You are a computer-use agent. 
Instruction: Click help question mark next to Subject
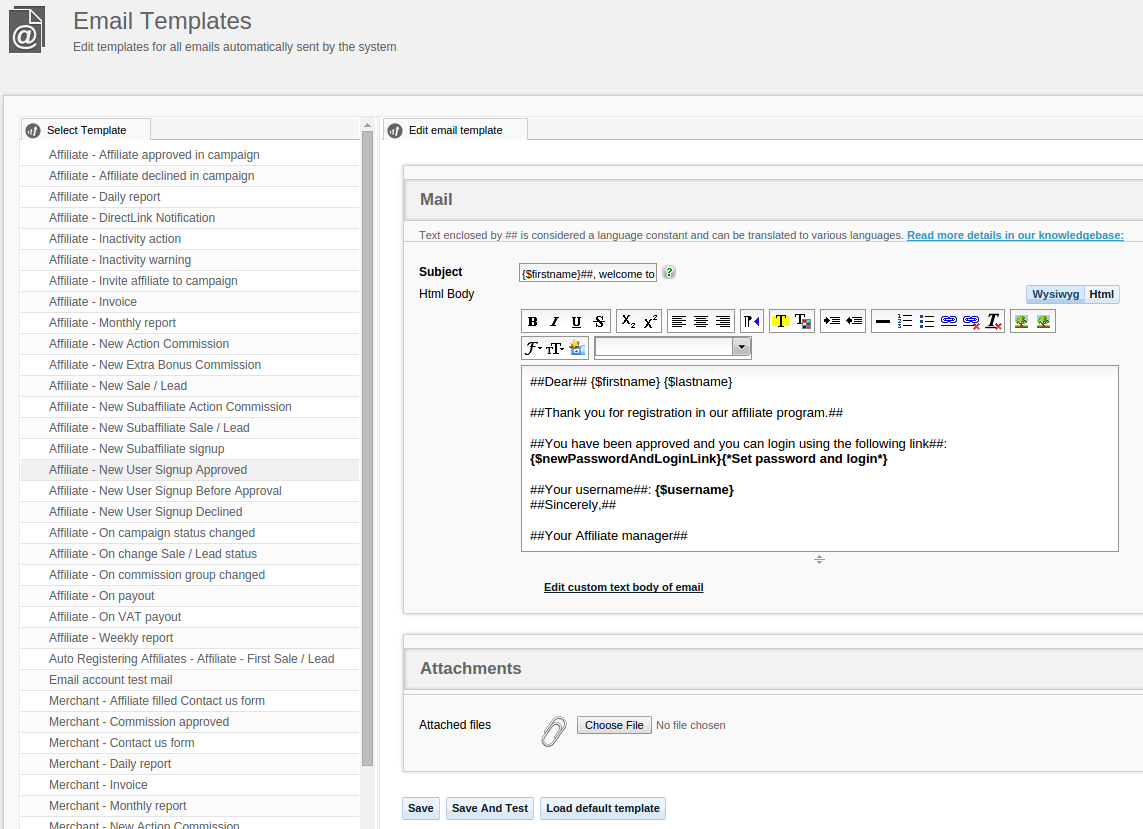pyautogui.click(x=669, y=272)
